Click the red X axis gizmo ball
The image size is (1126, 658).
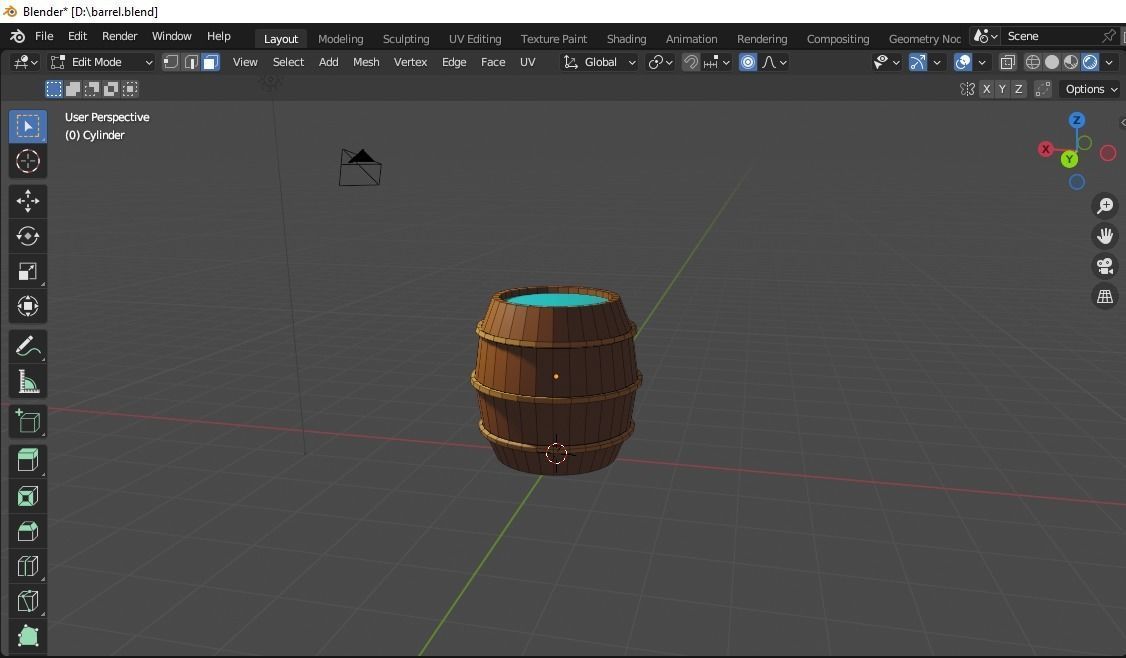1046,149
